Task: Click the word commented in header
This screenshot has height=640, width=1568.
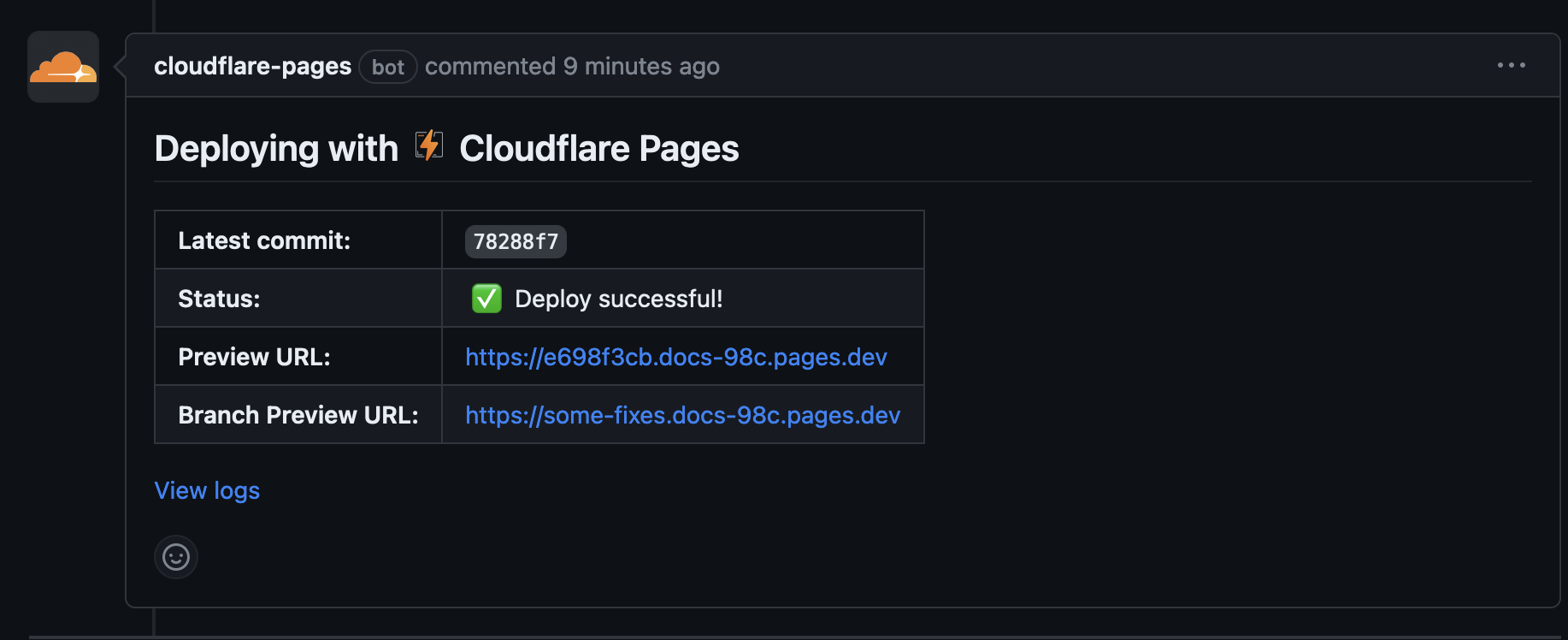Action: click(x=490, y=66)
